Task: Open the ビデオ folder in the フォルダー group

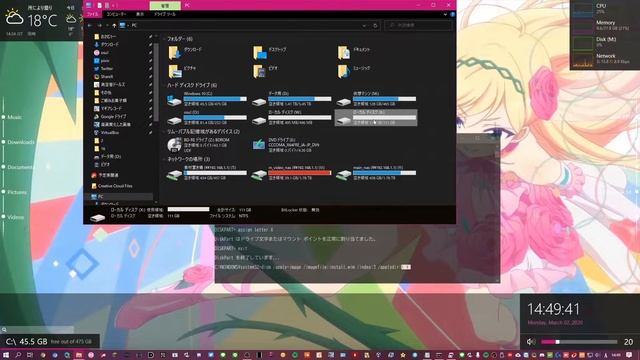Action: coord(265,71)
